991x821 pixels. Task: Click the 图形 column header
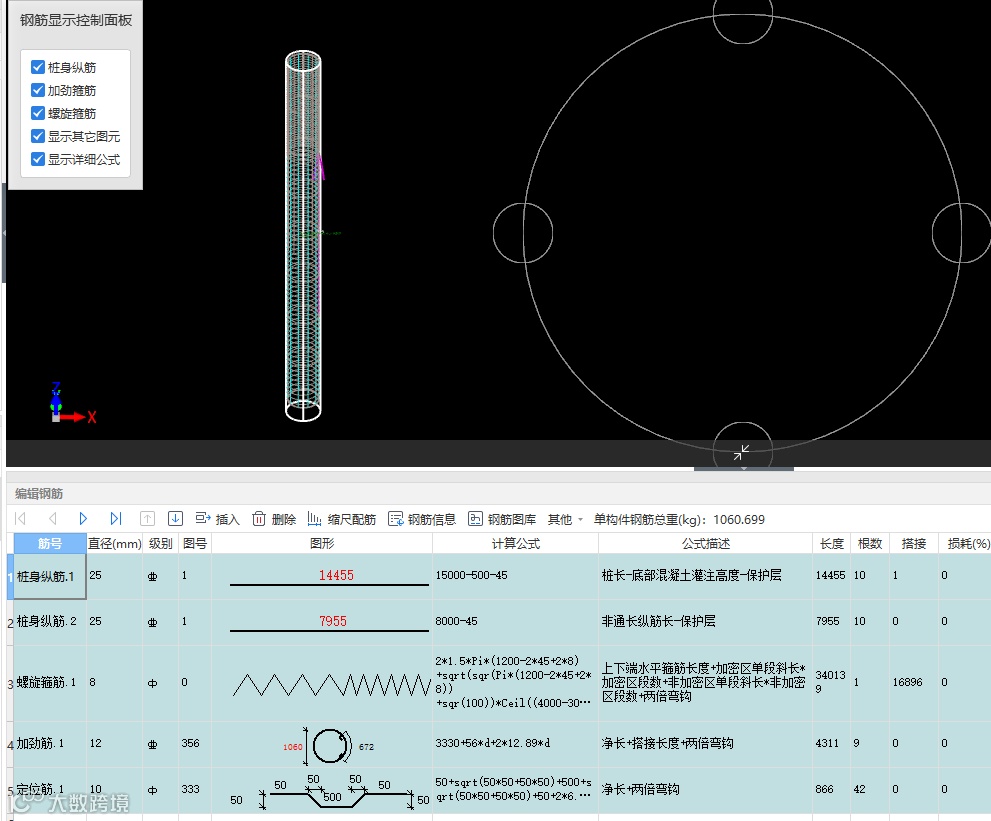pyautogui.click(x=322, y=544)
